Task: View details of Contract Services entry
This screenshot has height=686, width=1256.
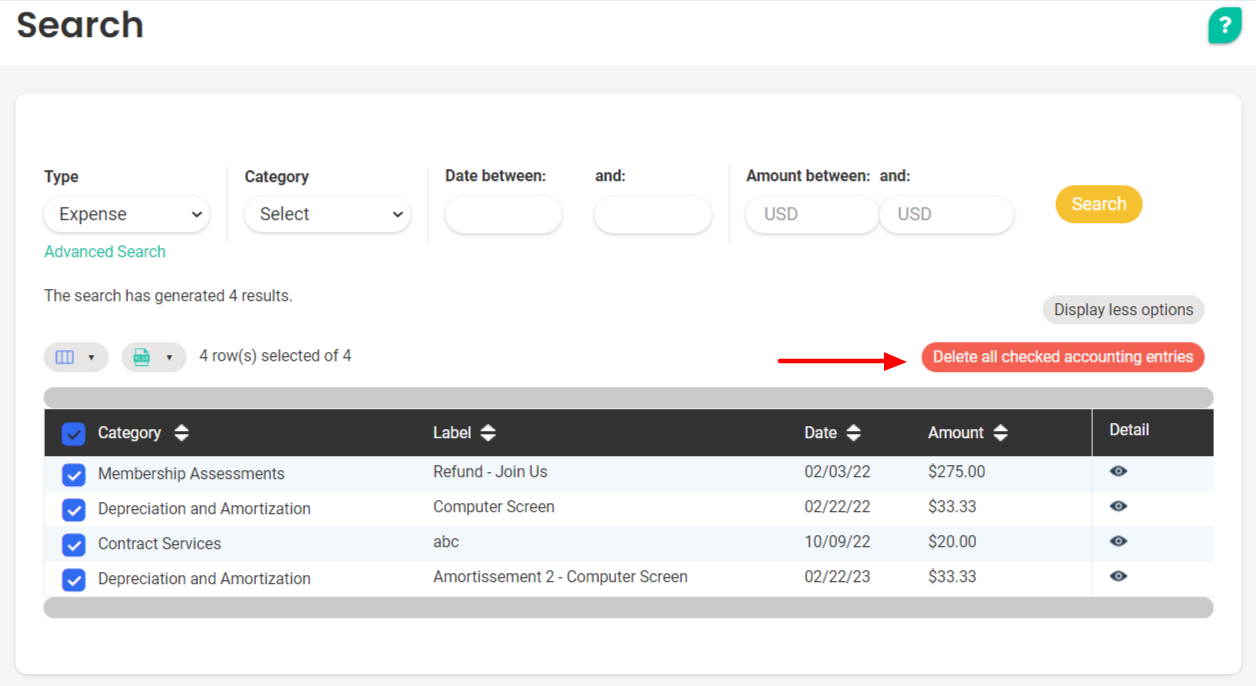Action: pos(1118,541)
